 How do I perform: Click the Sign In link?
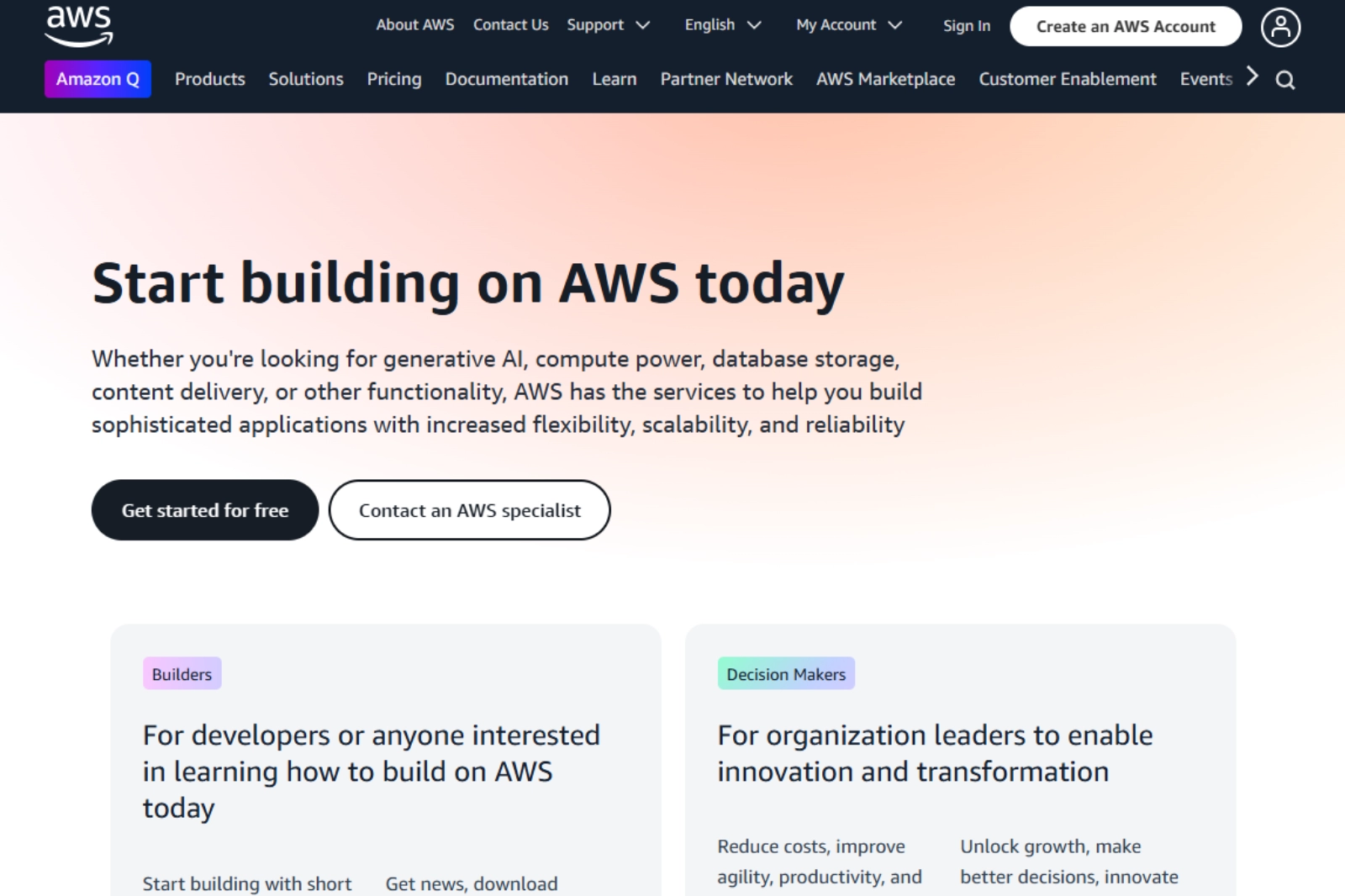pyautogui.click(x=966, y=26)
